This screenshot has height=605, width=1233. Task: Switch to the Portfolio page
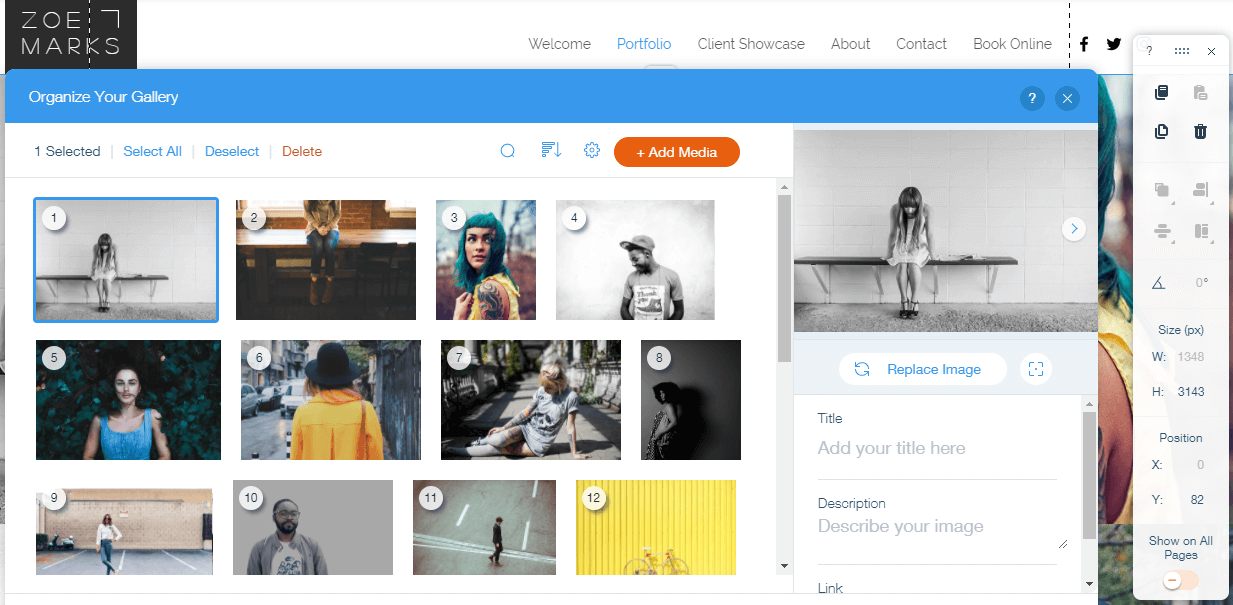point(643,44)
